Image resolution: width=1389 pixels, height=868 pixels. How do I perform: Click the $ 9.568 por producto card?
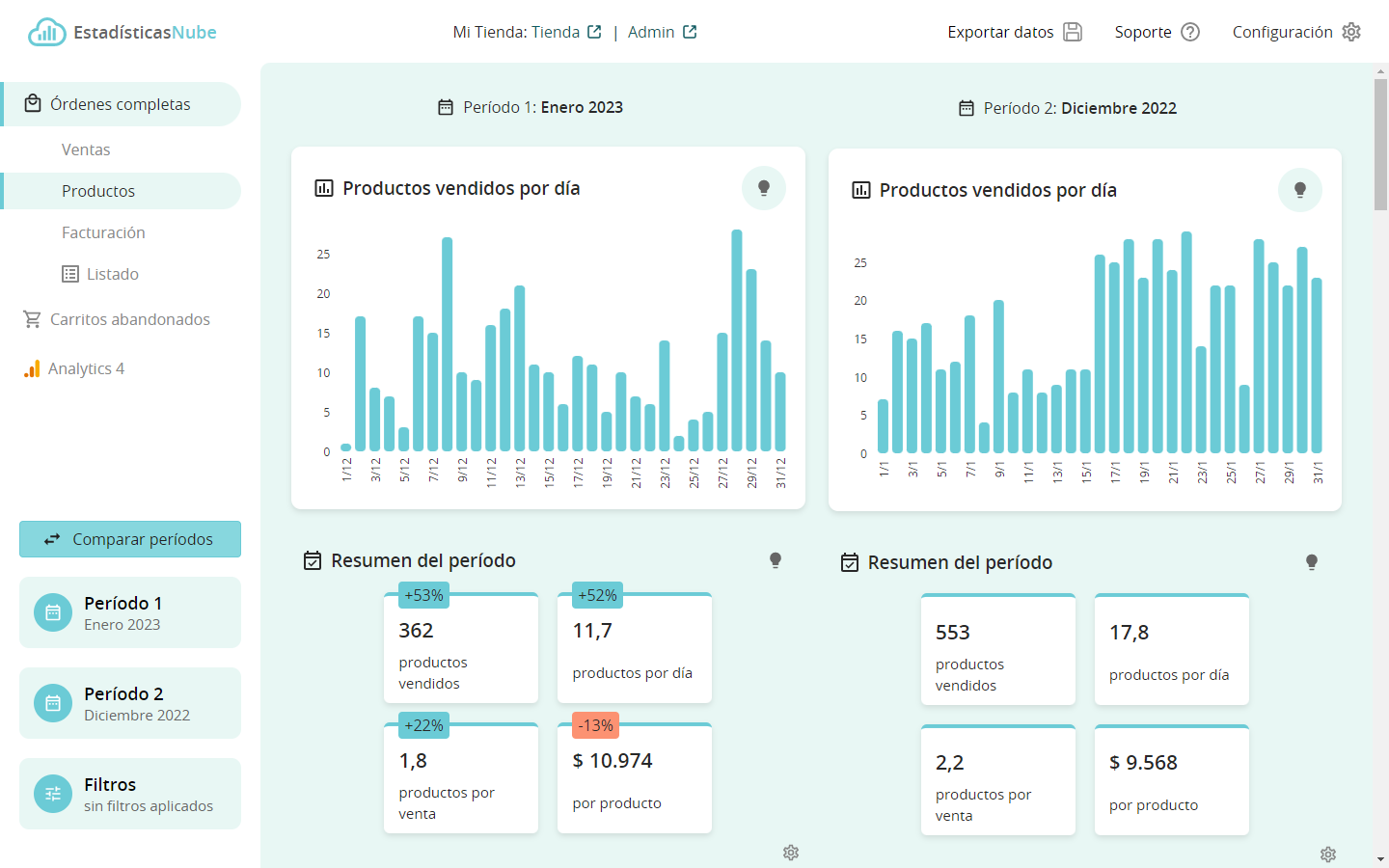(x=1172, y=779)
